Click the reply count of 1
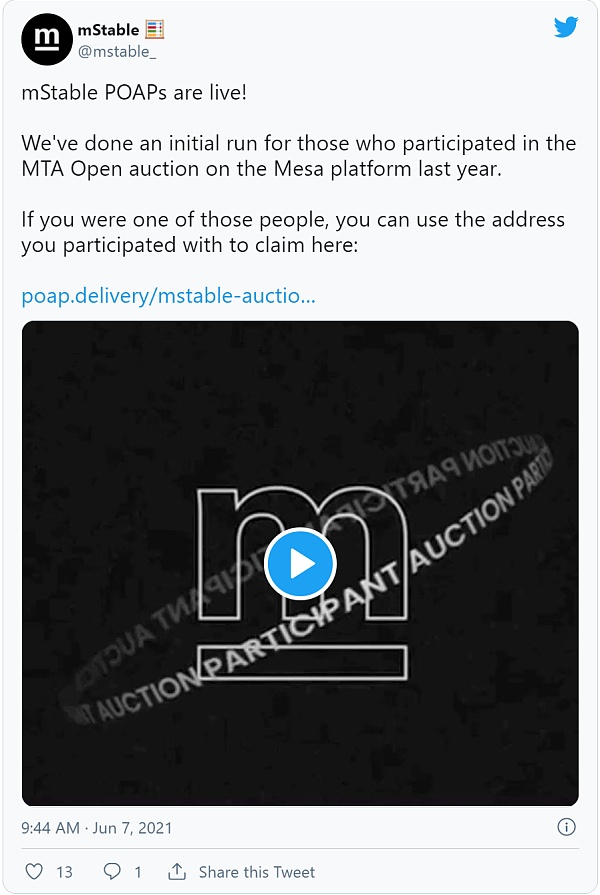Screen dimensions: 600x895 [x=138, y=872]
